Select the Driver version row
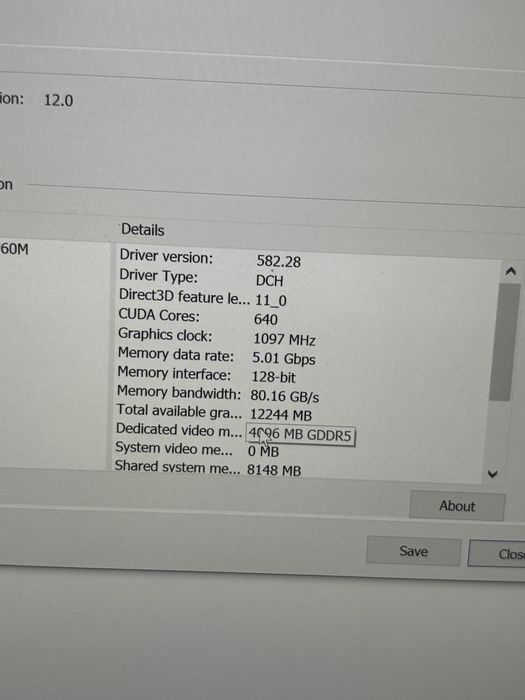The height and width of the screenshot is (700, 525). coord(210,258)
